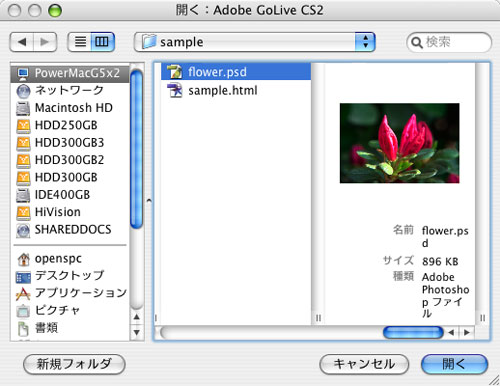Click the HDD250GB drive icon
500x386 pixels.
click(23, 126)
